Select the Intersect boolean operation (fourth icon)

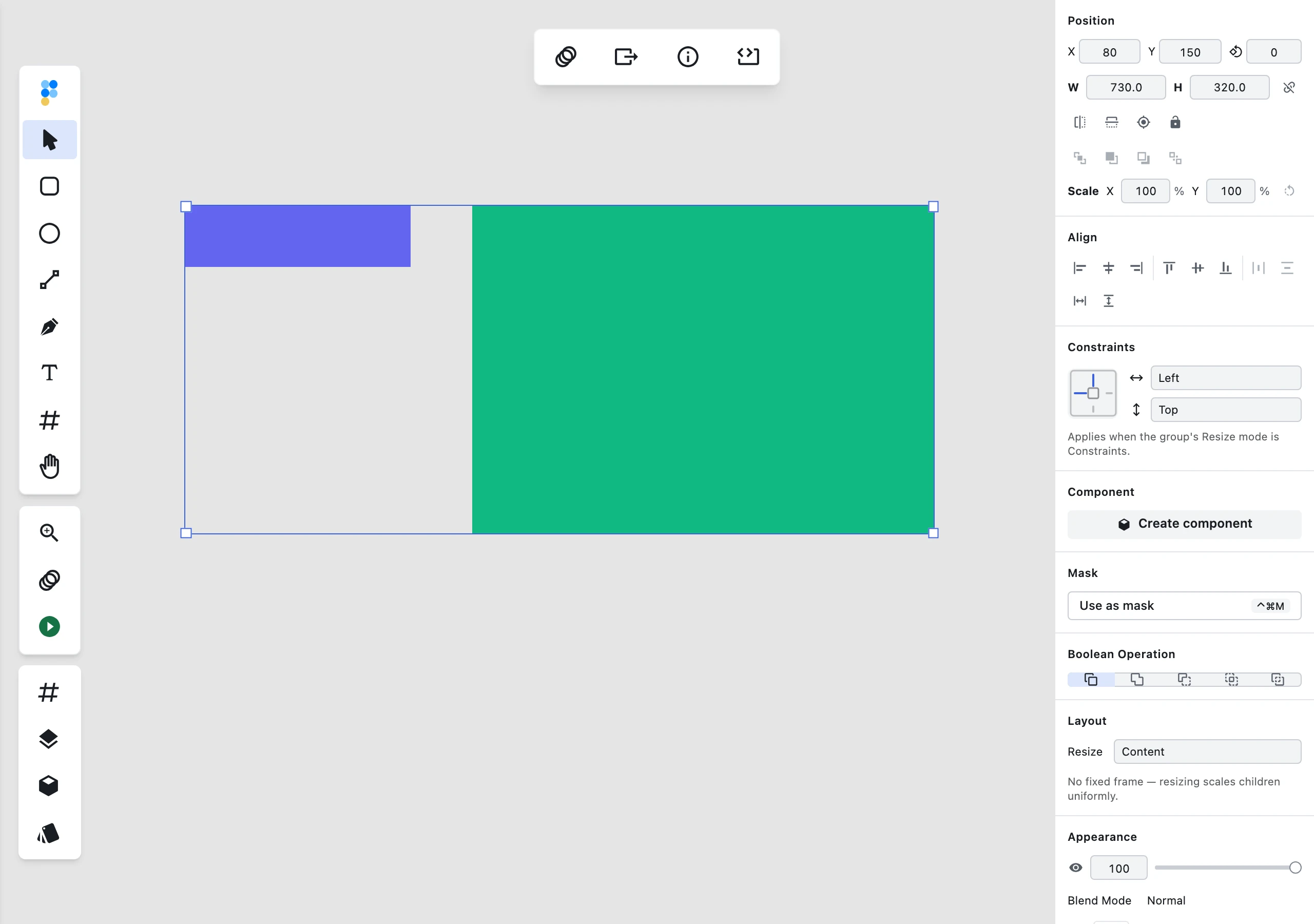click(x=1231, y=680)
